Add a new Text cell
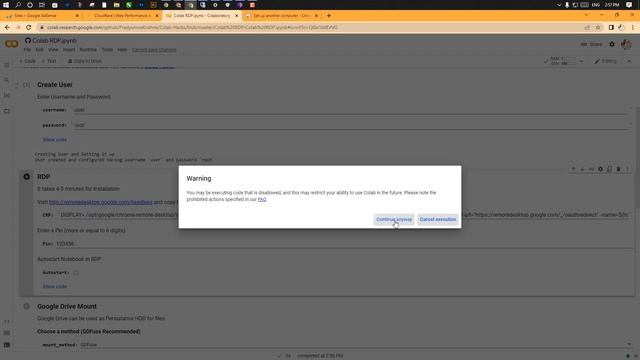The width and height of the screenshot is (640, 360). (x=49, y=61)
